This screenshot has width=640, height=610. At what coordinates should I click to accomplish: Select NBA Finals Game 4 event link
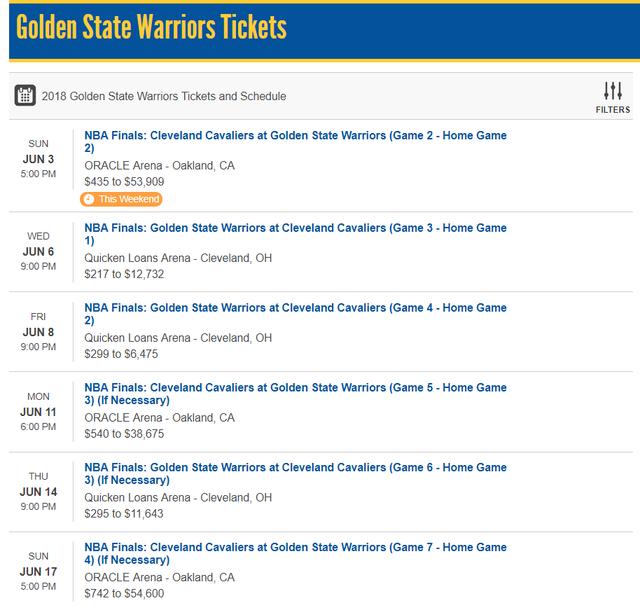(x=295, y=314)
